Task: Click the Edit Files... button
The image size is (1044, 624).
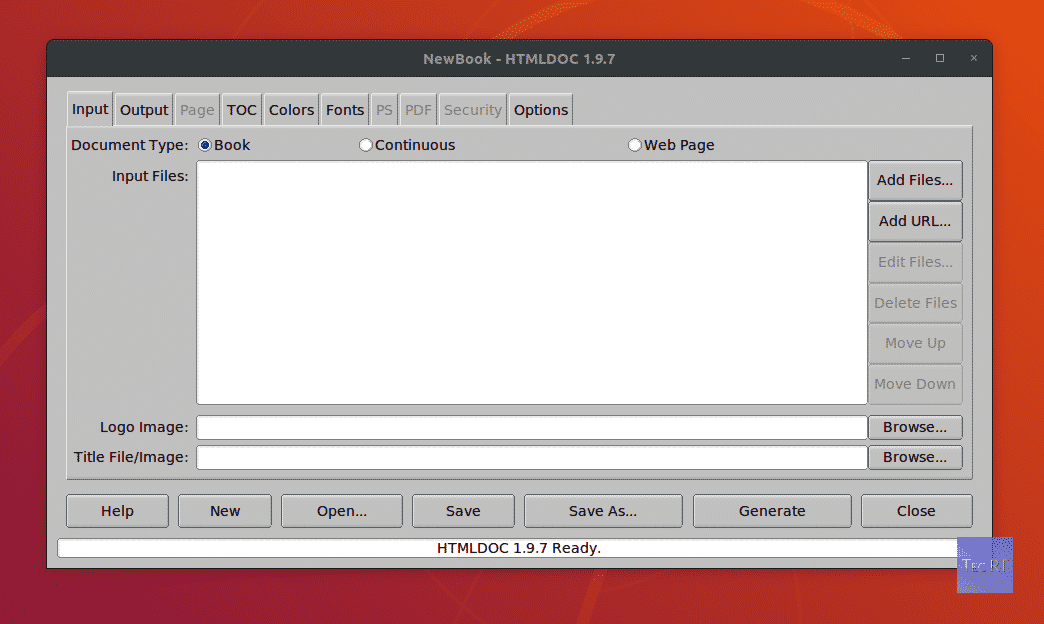Action: point(915,262)
